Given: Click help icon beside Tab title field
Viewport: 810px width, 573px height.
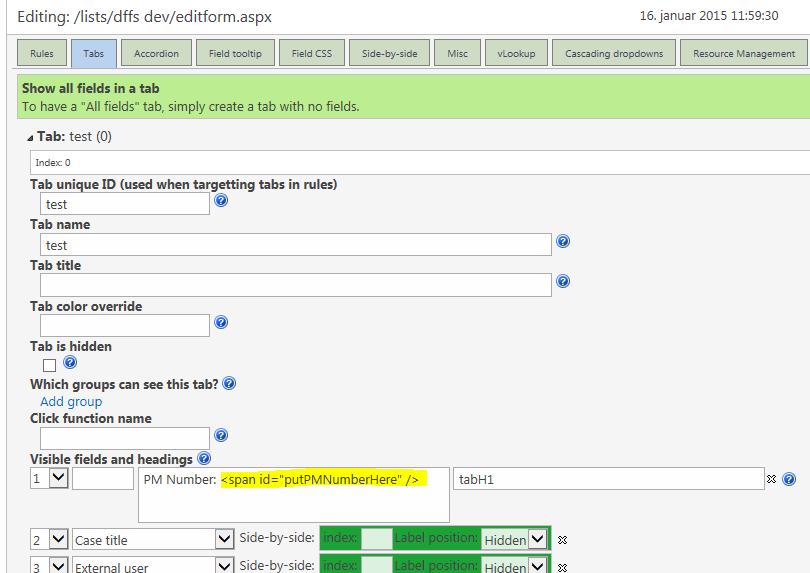Looking at the screenshot, I should [563, 282].
